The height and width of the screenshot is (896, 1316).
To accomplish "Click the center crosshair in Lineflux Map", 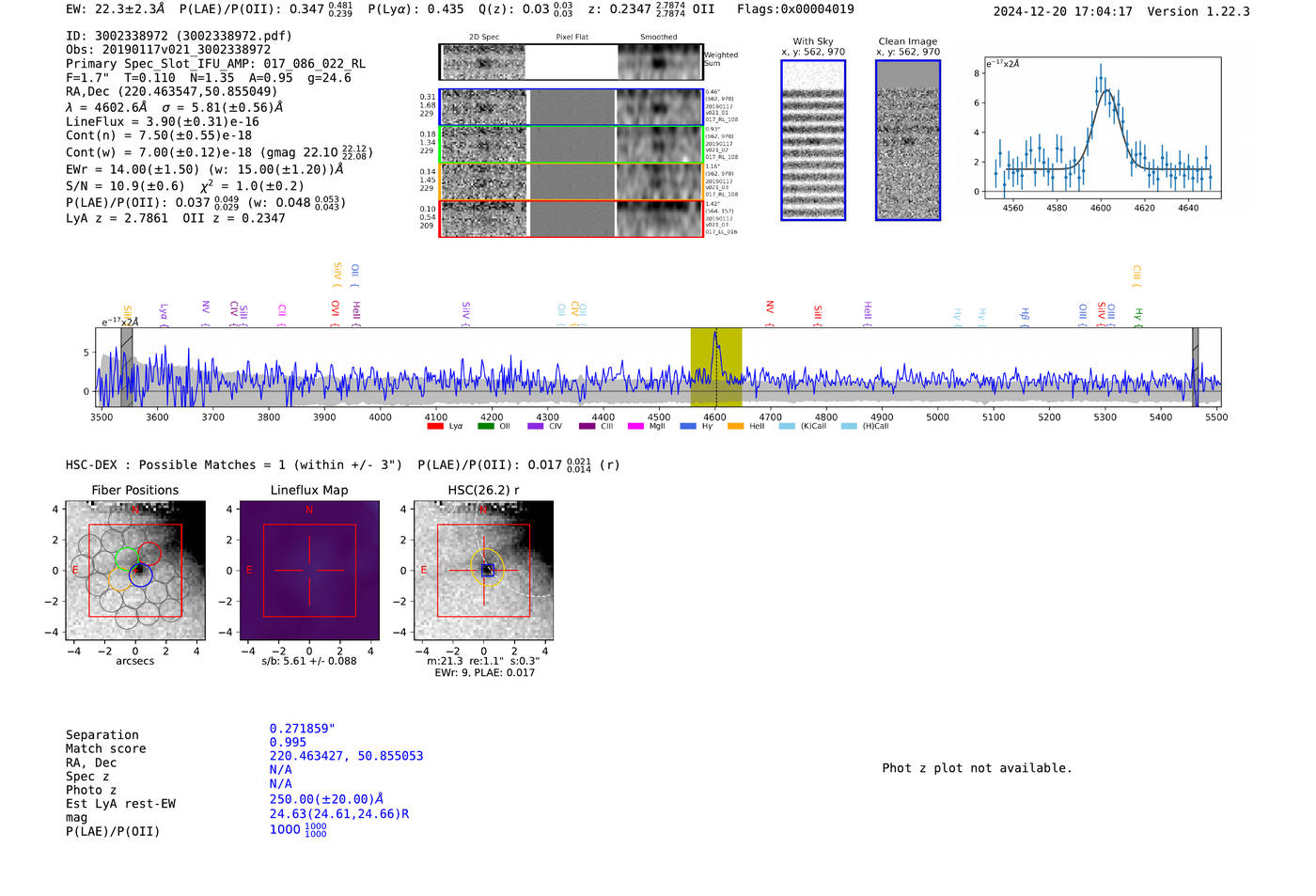I will click(309, 571).
